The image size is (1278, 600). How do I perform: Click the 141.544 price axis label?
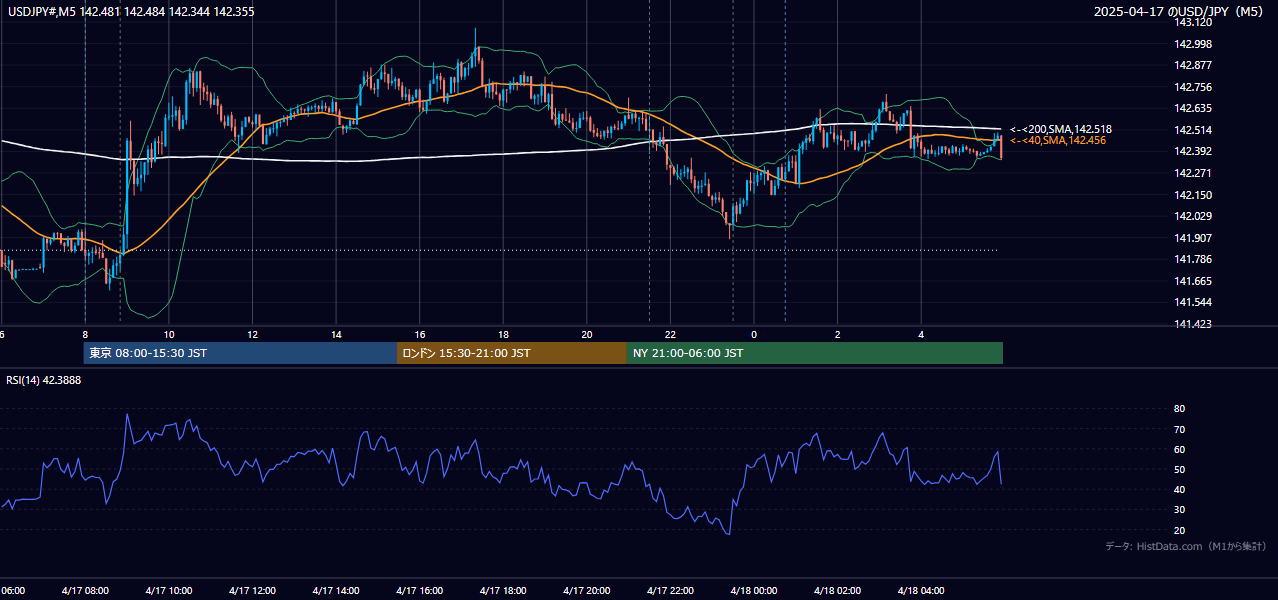point(1192,302)
